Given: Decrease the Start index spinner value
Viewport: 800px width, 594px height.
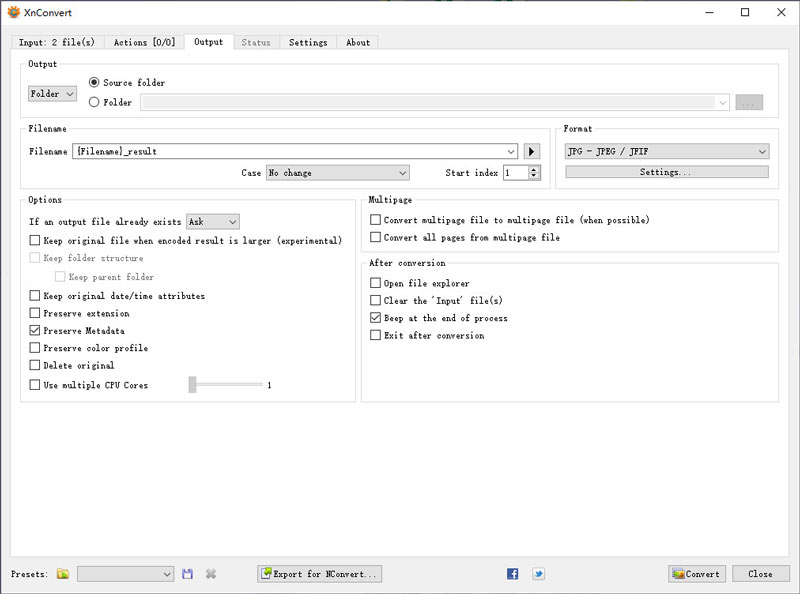Looking at the screenshot, I should coord(534,176).
